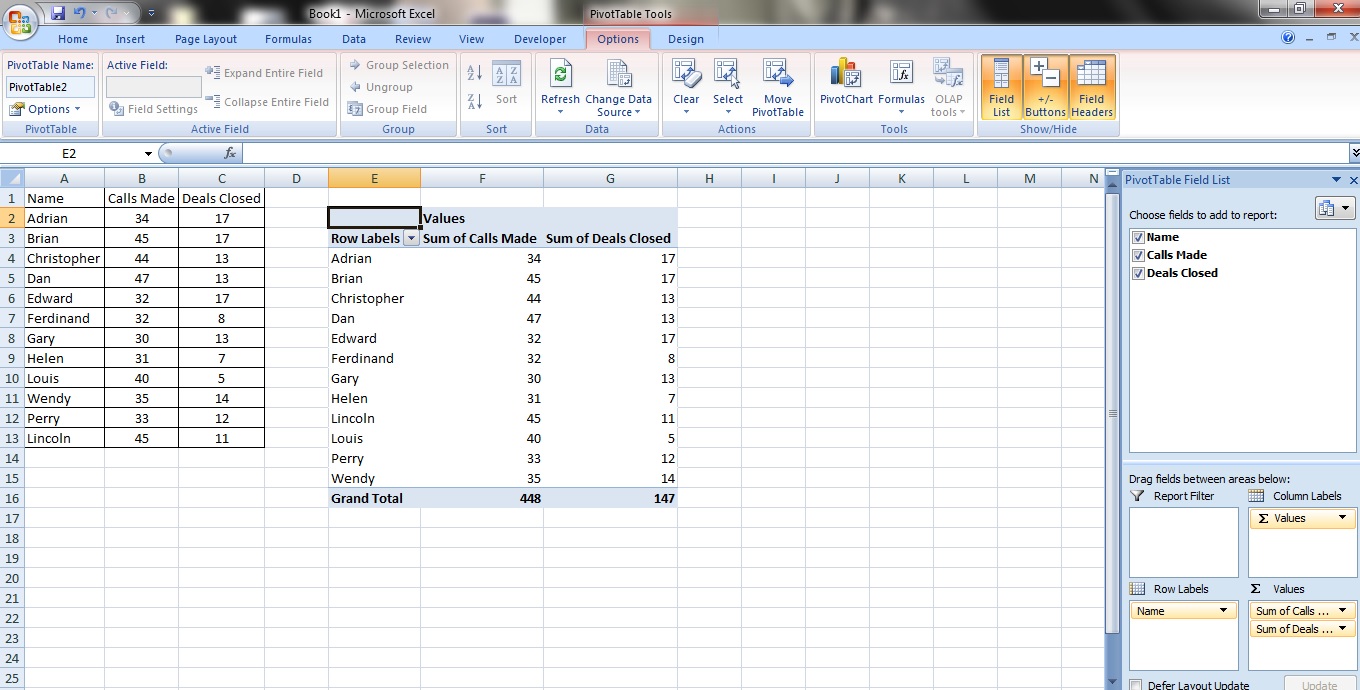
Task: Open the Row Labels filter dropdown
Action: coord(410,239)
